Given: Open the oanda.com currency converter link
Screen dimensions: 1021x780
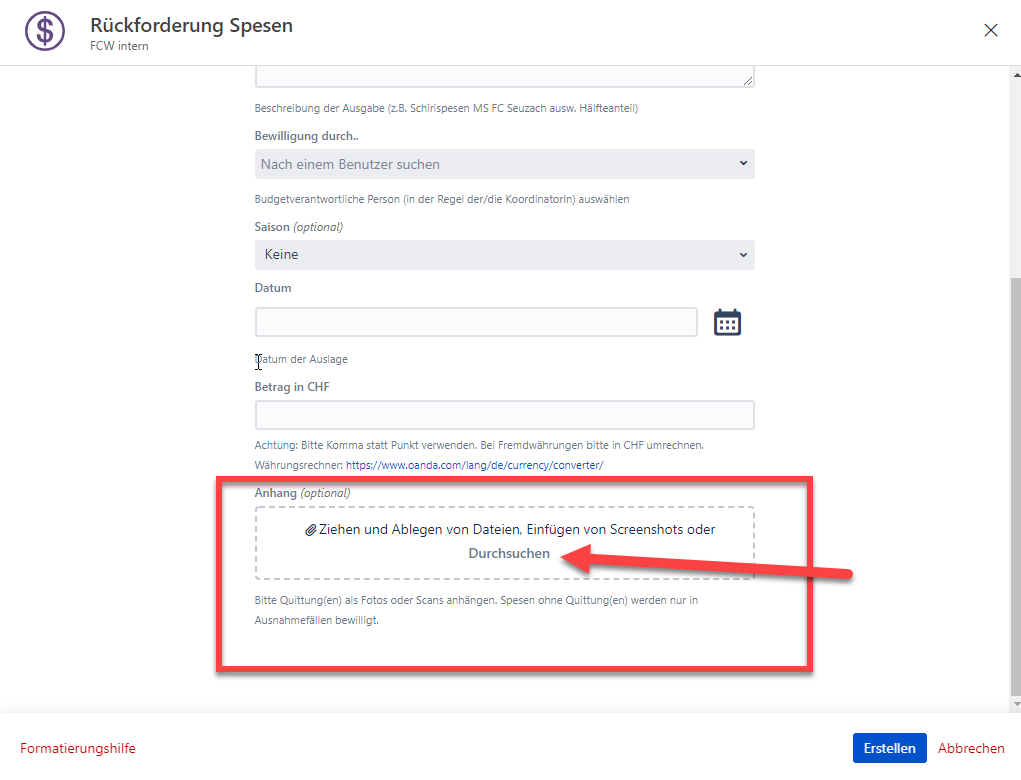Looking at the screenshot, I should click(474, 465).
